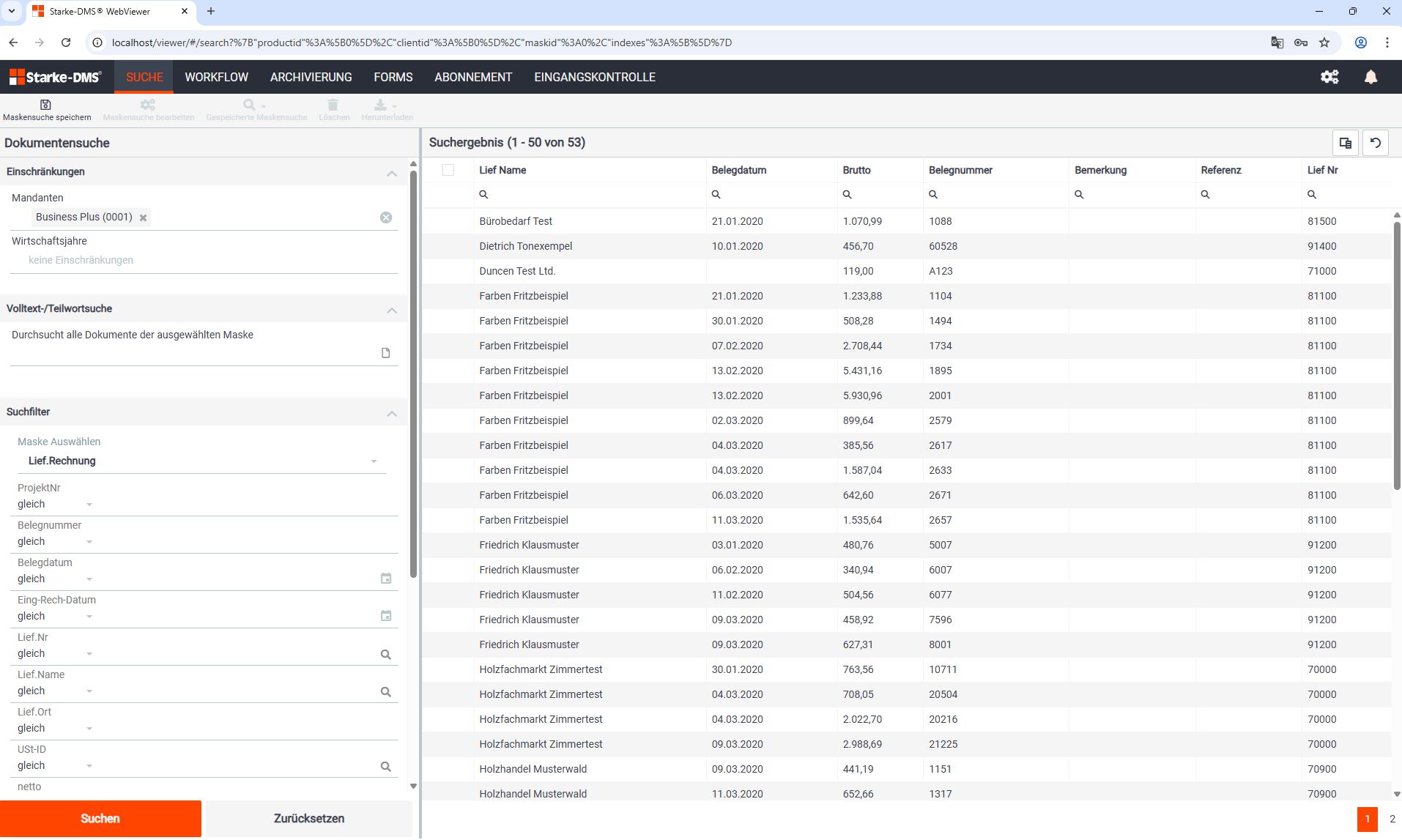Image resolution: width=1402 pixels, height=840 pixels.
Task: Click the search panel vertical scrollbar
Action: (413, 373)
